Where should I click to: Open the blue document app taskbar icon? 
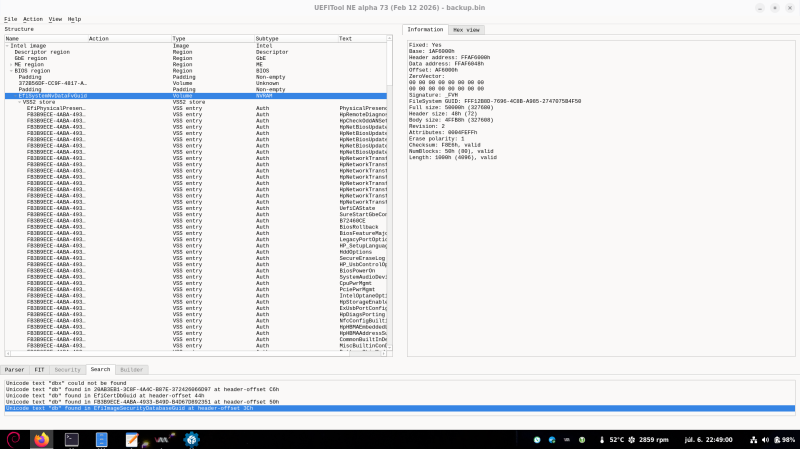tap(102, 439)
